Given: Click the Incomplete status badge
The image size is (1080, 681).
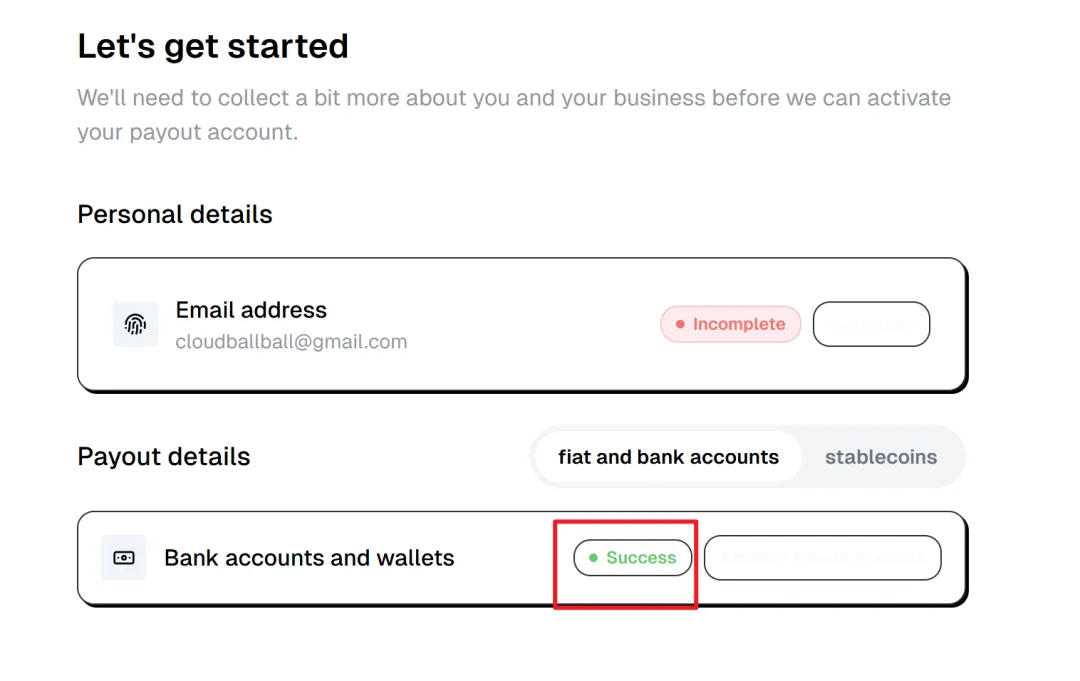Looking at the screenshot, I should [731, 324].
